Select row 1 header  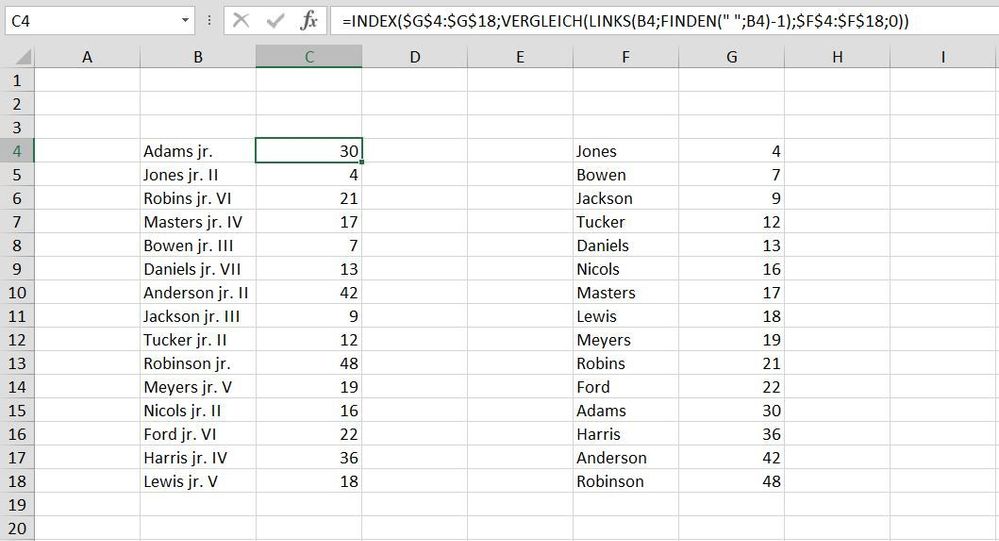17,80
